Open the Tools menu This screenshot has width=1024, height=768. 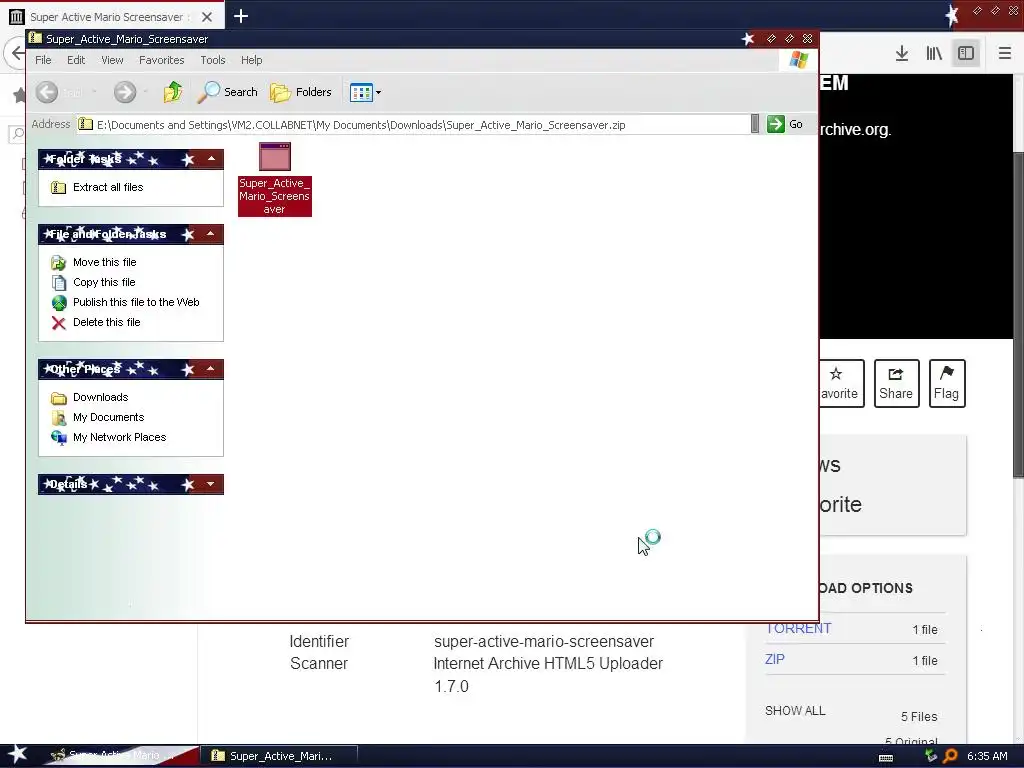213,60
